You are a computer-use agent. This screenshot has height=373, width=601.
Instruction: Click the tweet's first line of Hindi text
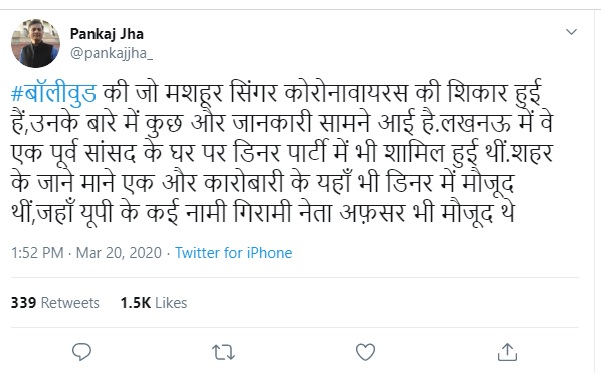tap(276, 93)
